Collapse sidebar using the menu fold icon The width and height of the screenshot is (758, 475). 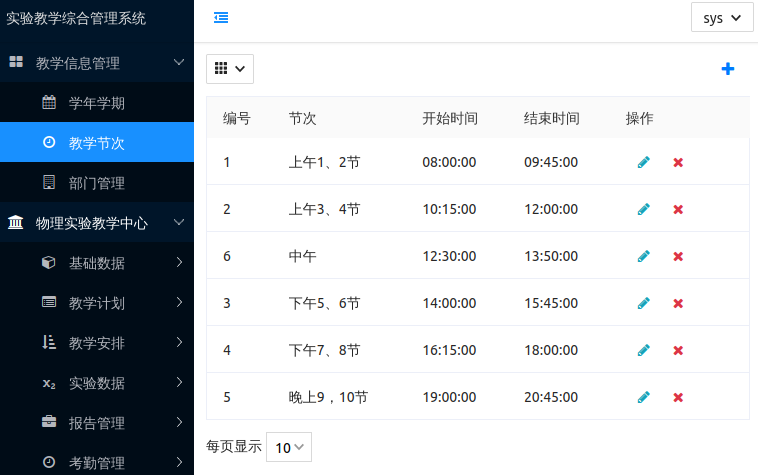click(221, 17)
